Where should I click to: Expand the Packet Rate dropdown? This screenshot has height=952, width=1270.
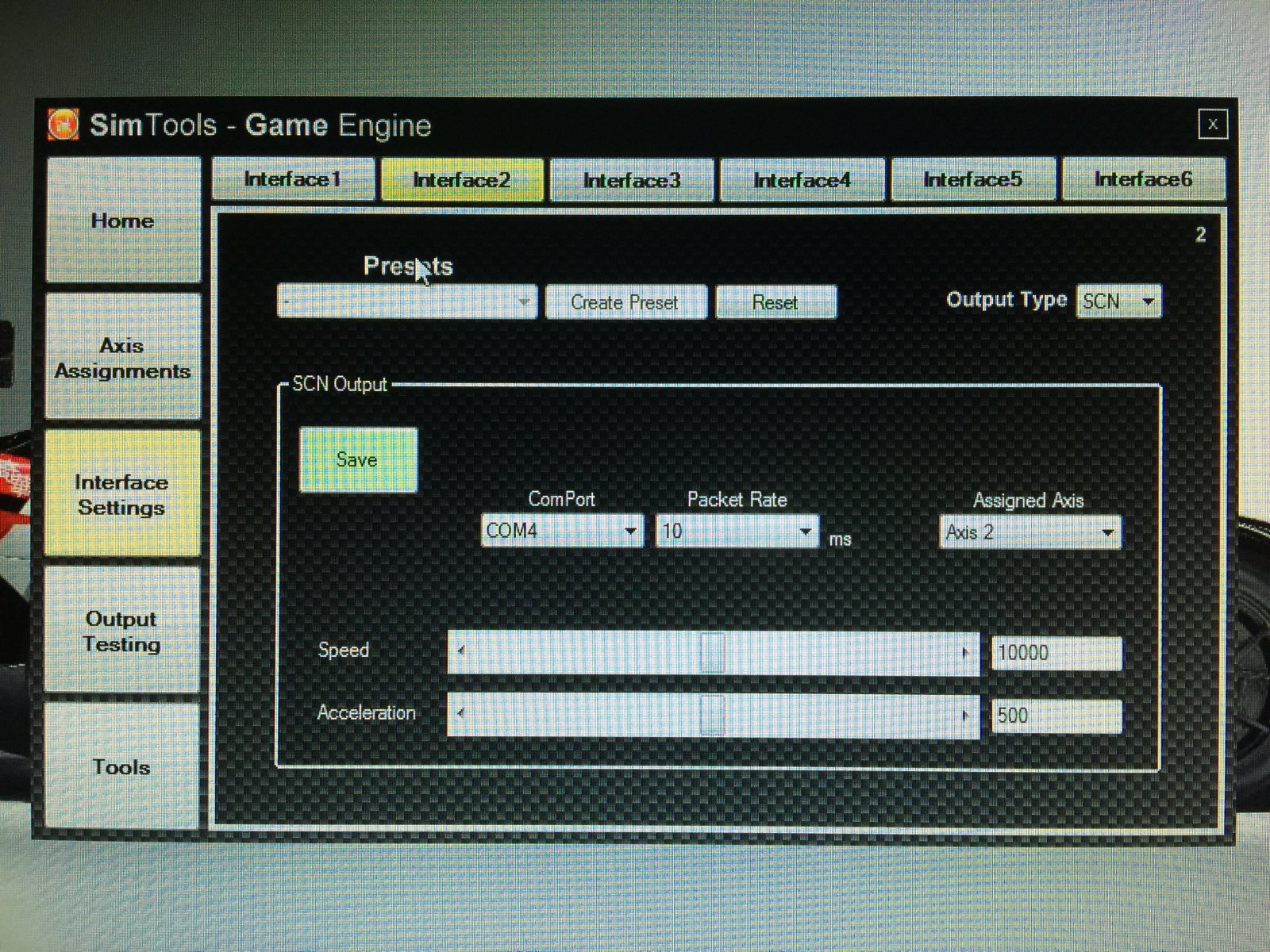[737, 531]
